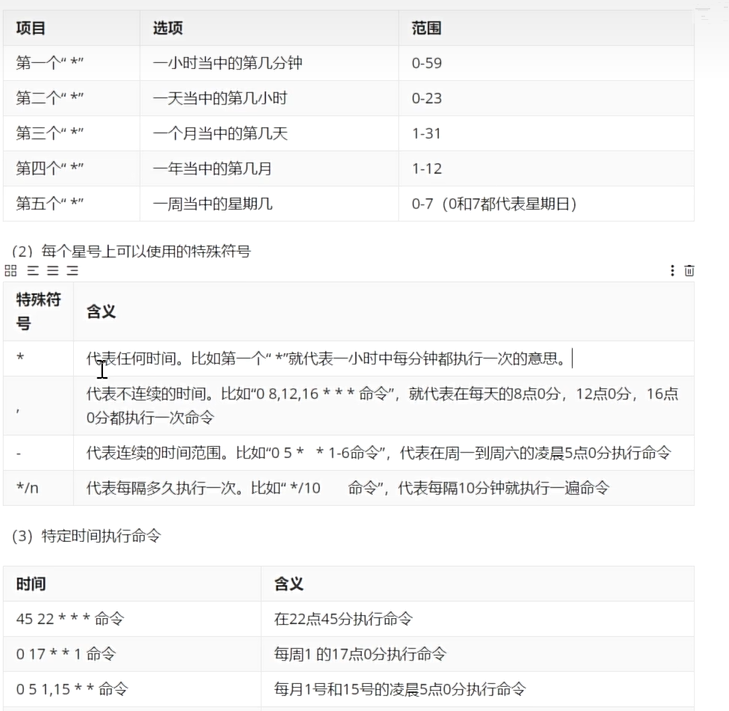Image resolution: width=729 pixels, height=711 pixels.
Task: Click the "代表每隔多久执行一次" description cell
Action: pos(384,488)
